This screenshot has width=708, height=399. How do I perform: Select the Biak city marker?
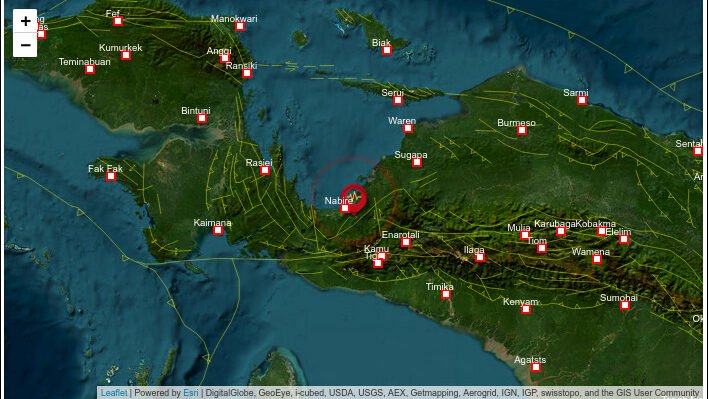(x=387, y=50)
